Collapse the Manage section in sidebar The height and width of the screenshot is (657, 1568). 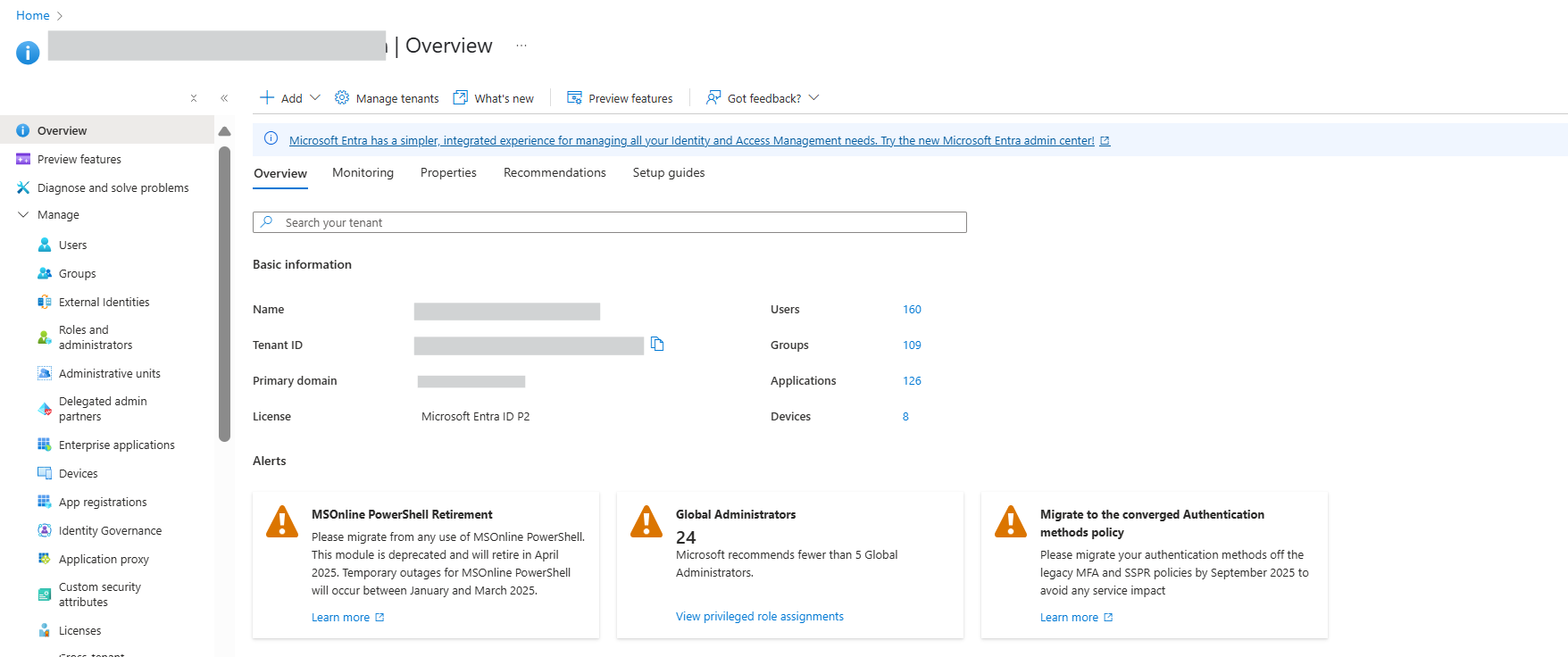pos(23,214)
